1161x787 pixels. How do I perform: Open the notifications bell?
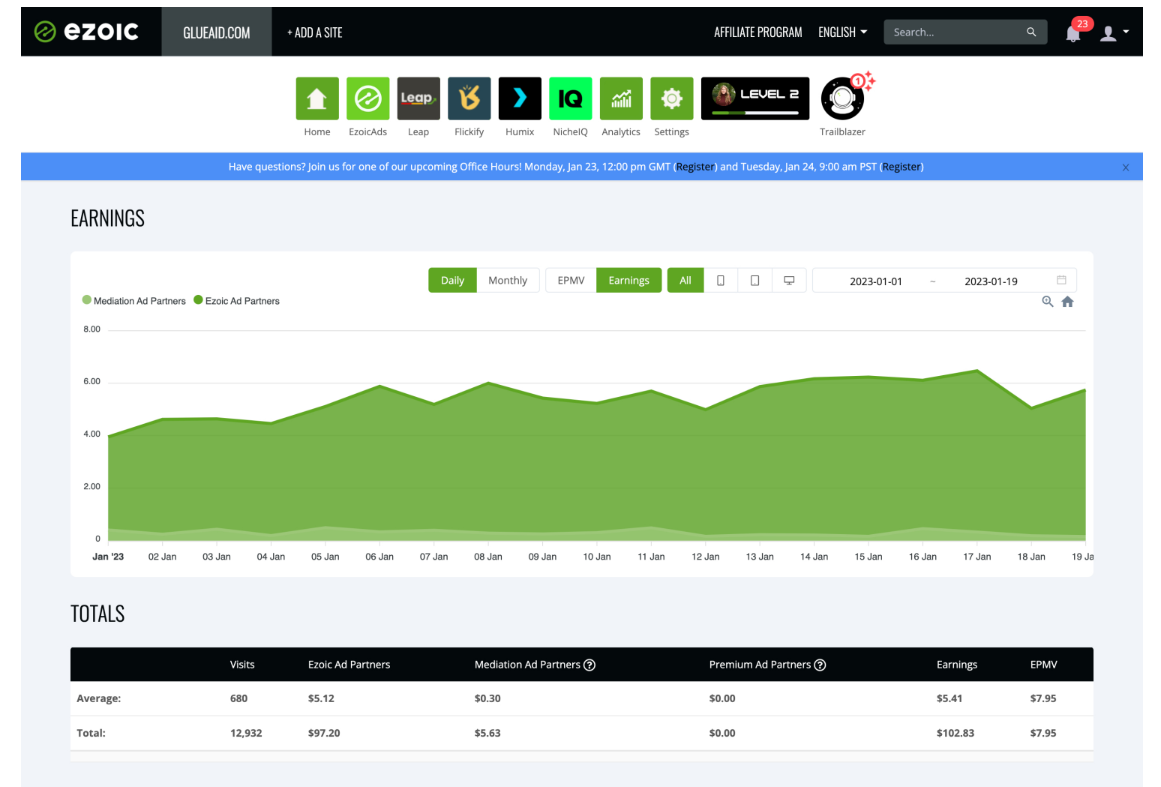click(x=1073, y=33)
